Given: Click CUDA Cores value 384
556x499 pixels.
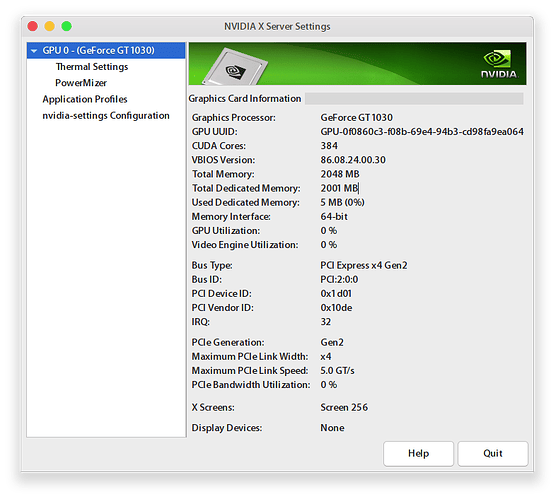Looking at the screenshot, I should tap(329, 146).
